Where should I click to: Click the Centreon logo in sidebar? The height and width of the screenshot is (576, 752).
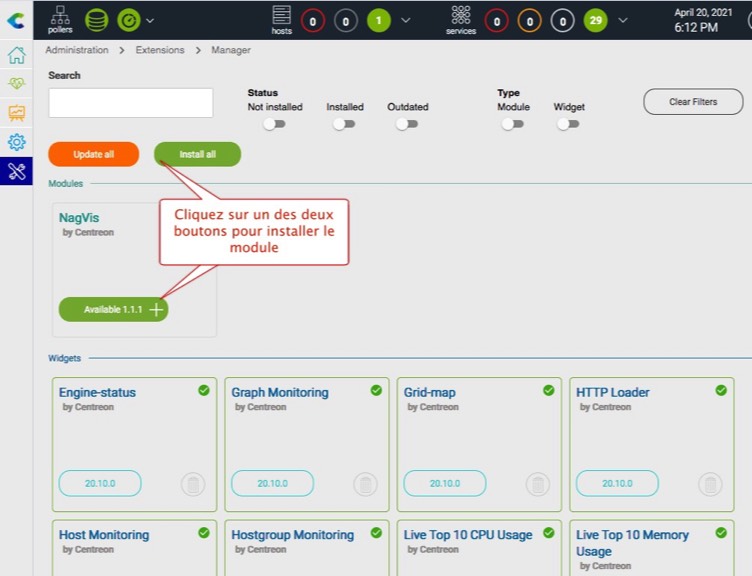click(x=16, y=20)
